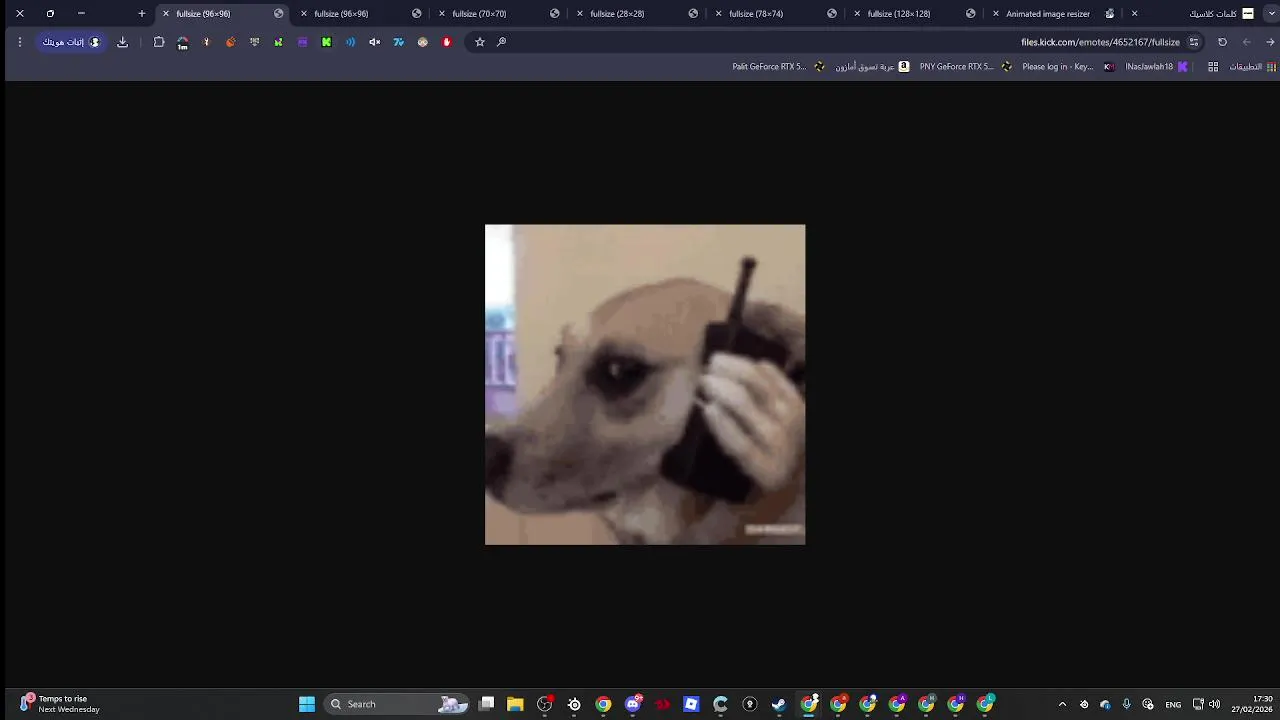Screen dimensions: 1280x720
Task: Bookmark this page with the star icon
Action: pos(480,42)
